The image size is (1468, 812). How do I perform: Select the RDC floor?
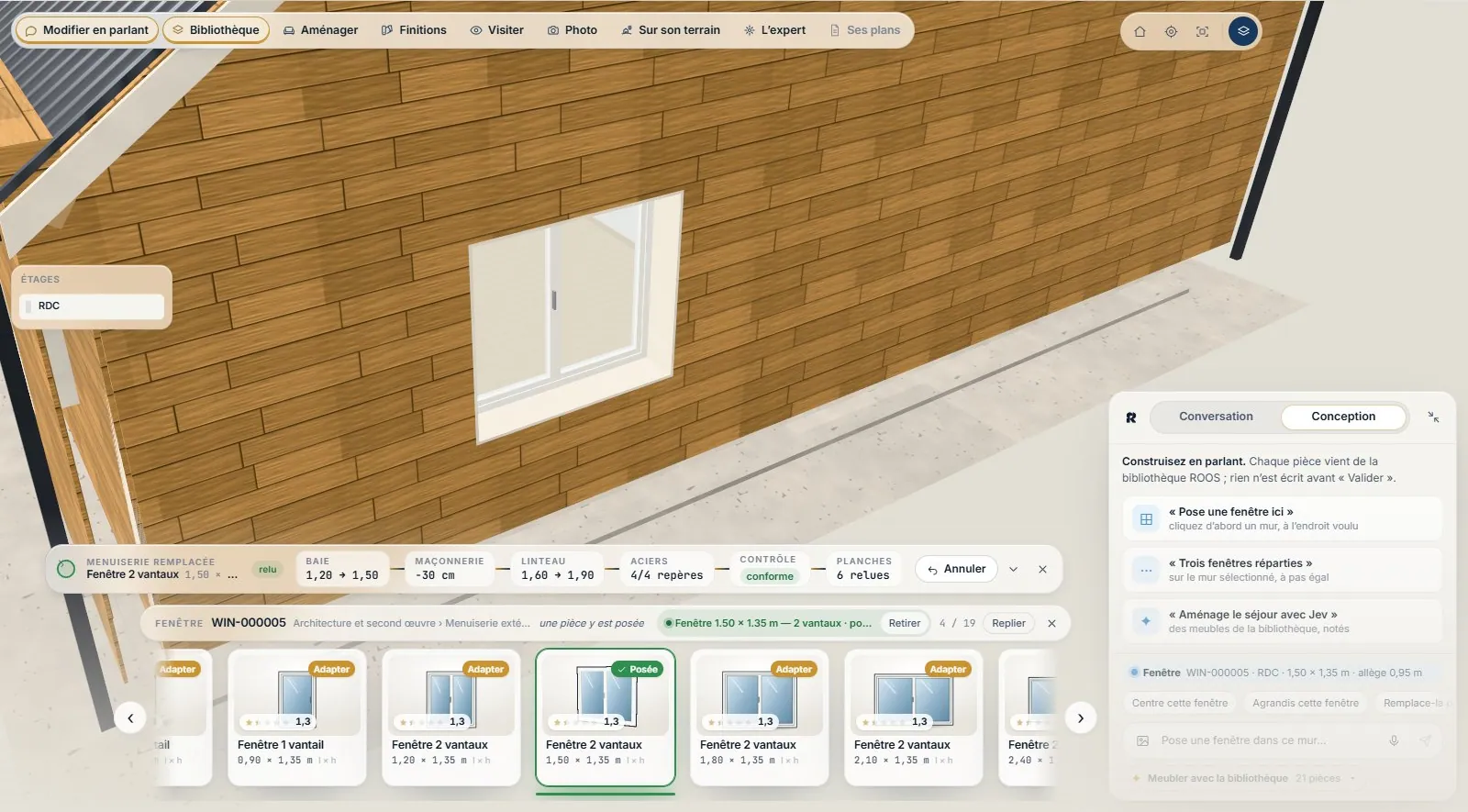pos(92,306)
